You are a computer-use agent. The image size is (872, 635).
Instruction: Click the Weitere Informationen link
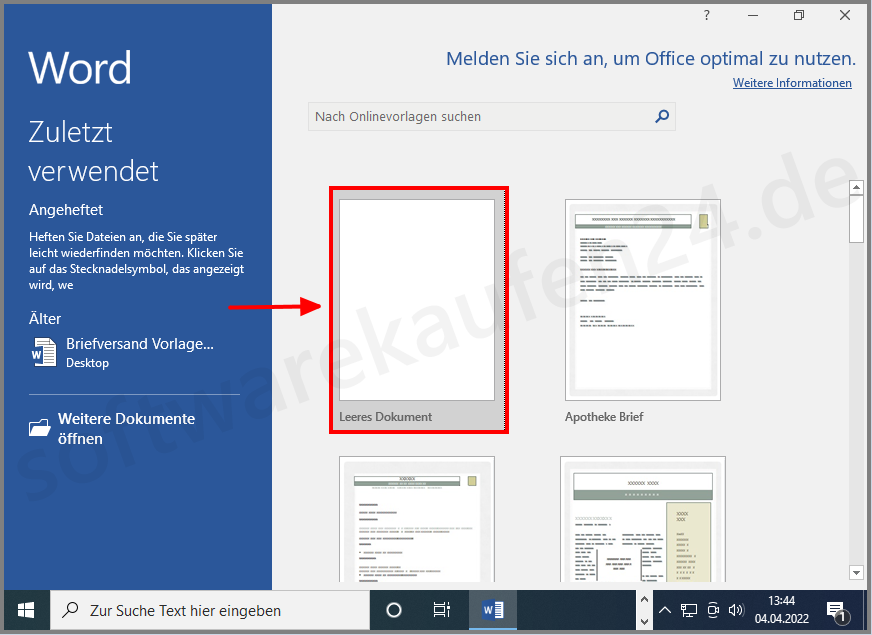tap(792, 83)
